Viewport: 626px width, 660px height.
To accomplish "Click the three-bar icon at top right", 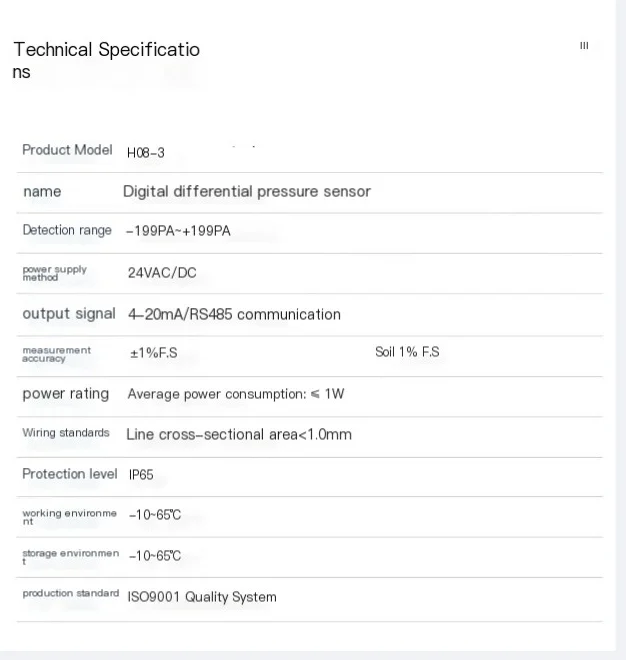I will pyautogui.click(x=584, y=46).
